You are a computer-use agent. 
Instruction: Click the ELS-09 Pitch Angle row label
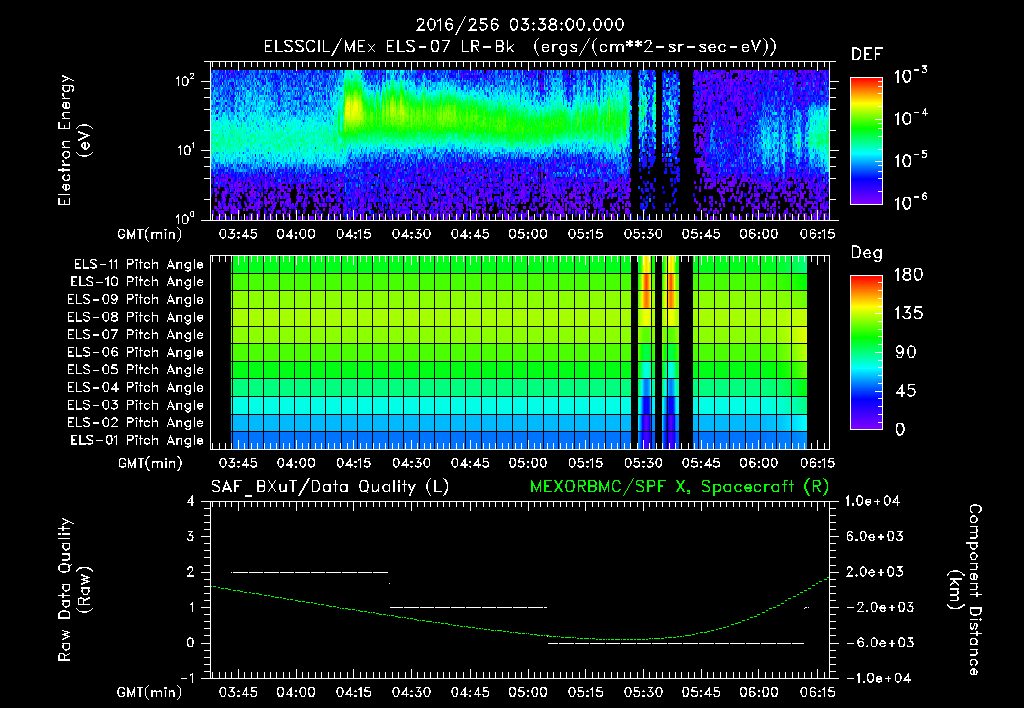135,300
